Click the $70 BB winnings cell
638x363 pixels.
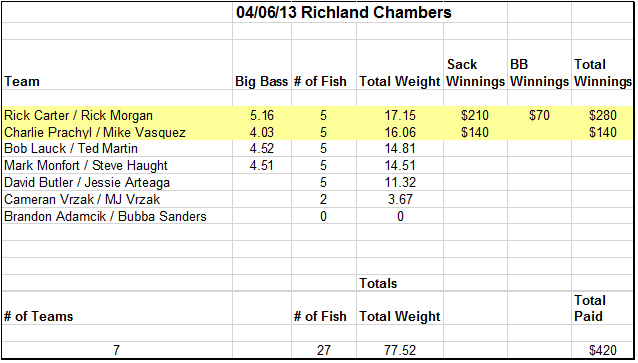pyautogui.click(x=539, y=116)
